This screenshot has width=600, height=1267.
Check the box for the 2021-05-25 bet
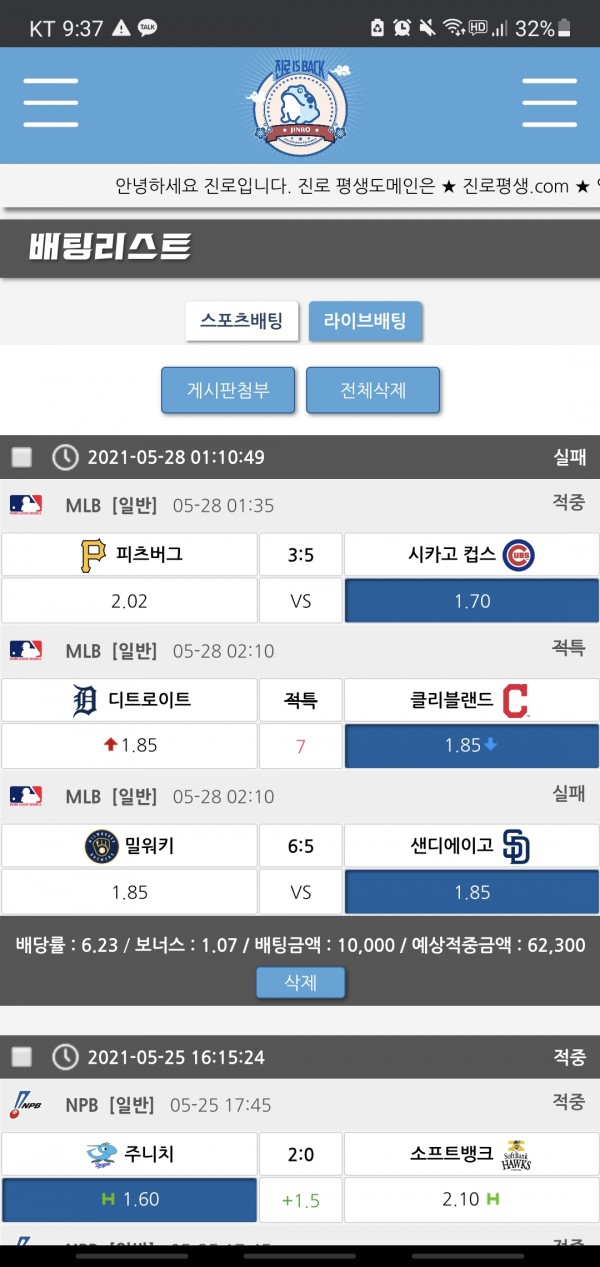tap(22, 1057)
